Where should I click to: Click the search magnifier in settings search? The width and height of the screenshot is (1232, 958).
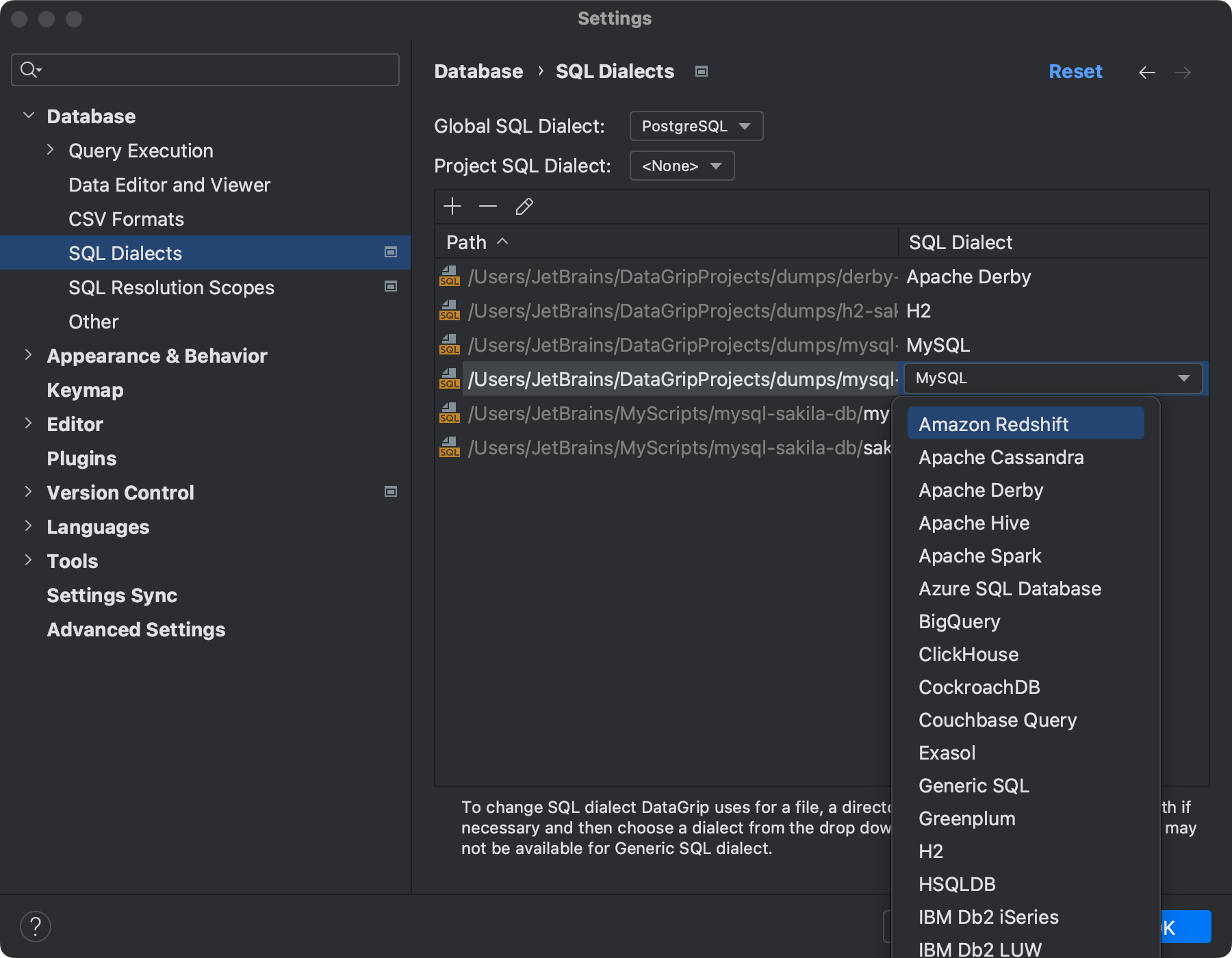point(29,69)
